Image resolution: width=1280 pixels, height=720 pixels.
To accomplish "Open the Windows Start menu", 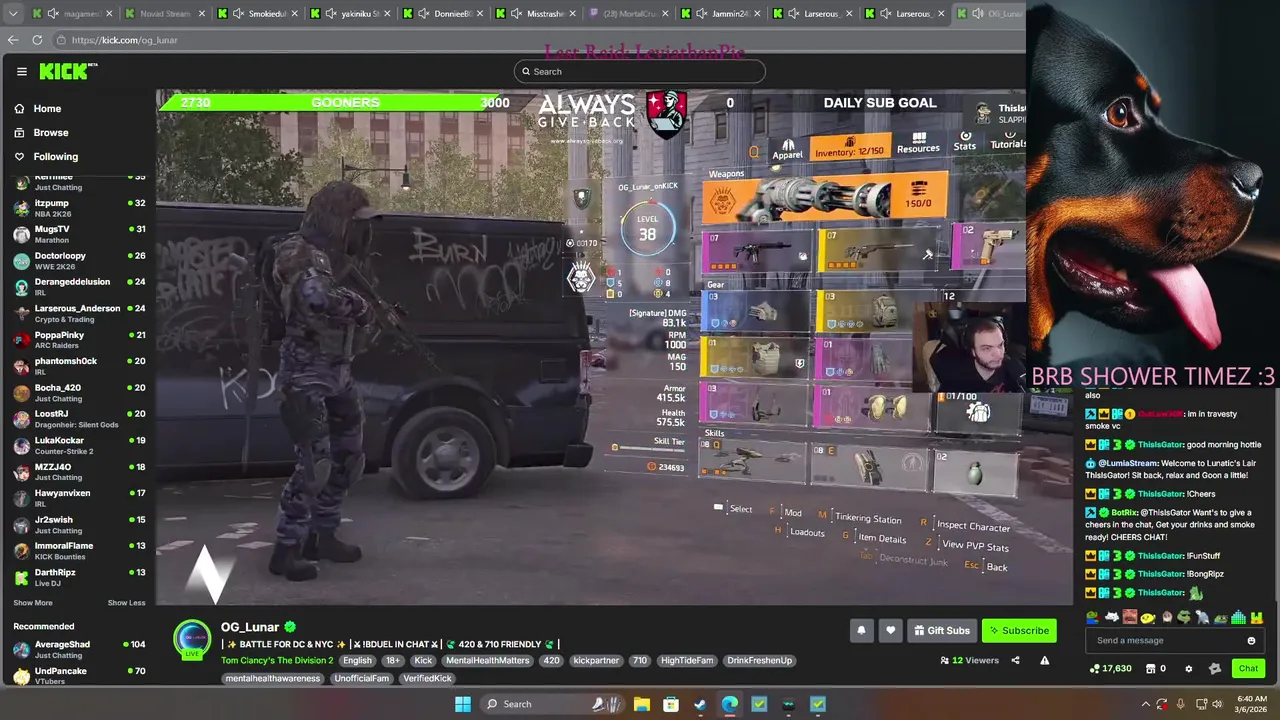I will click(462, 704).
